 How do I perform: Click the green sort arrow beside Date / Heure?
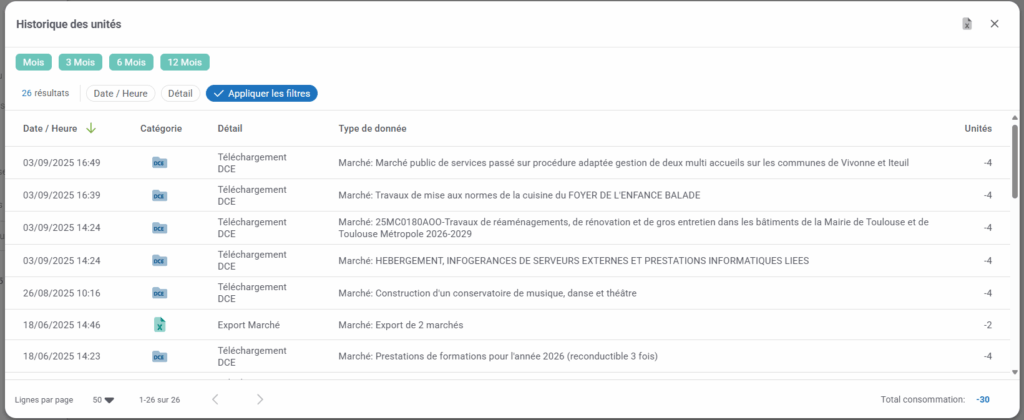click(x=91, y=128)
